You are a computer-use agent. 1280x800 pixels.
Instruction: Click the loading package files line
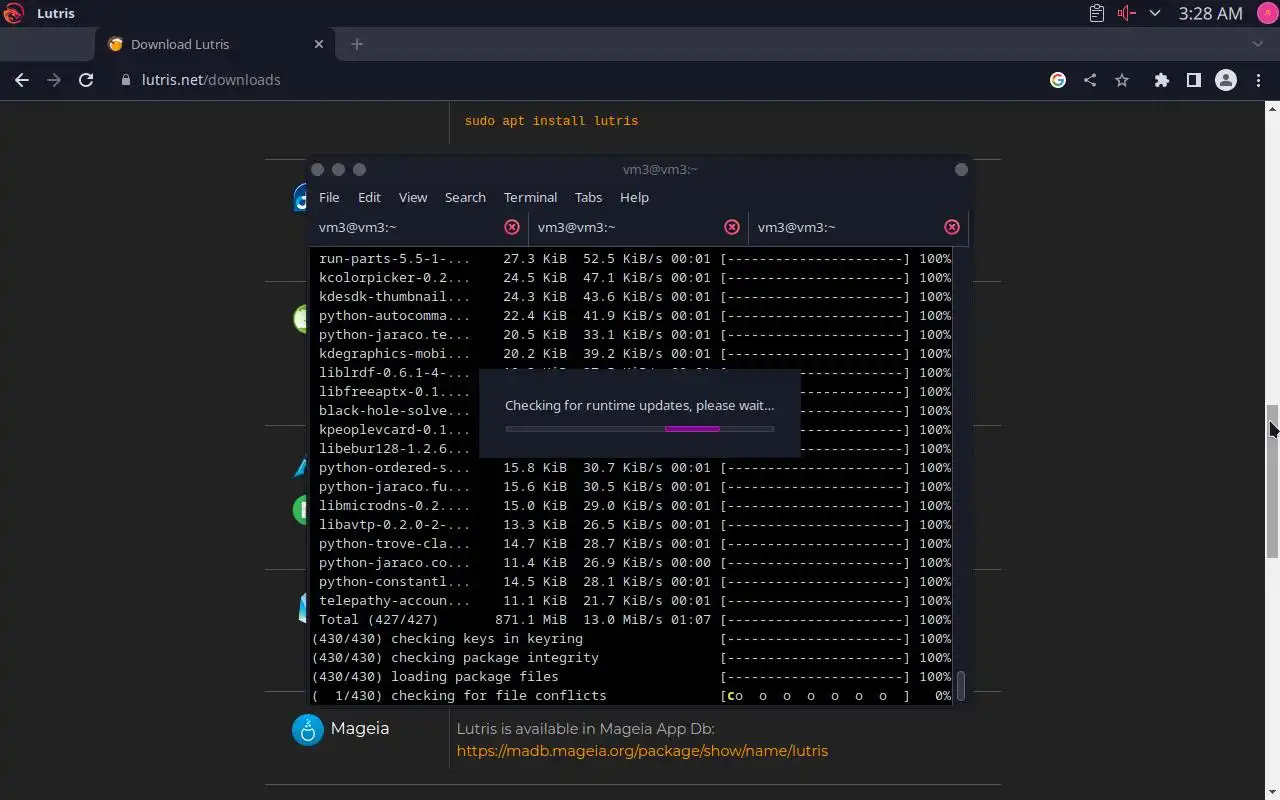click(x=634, y=677)
